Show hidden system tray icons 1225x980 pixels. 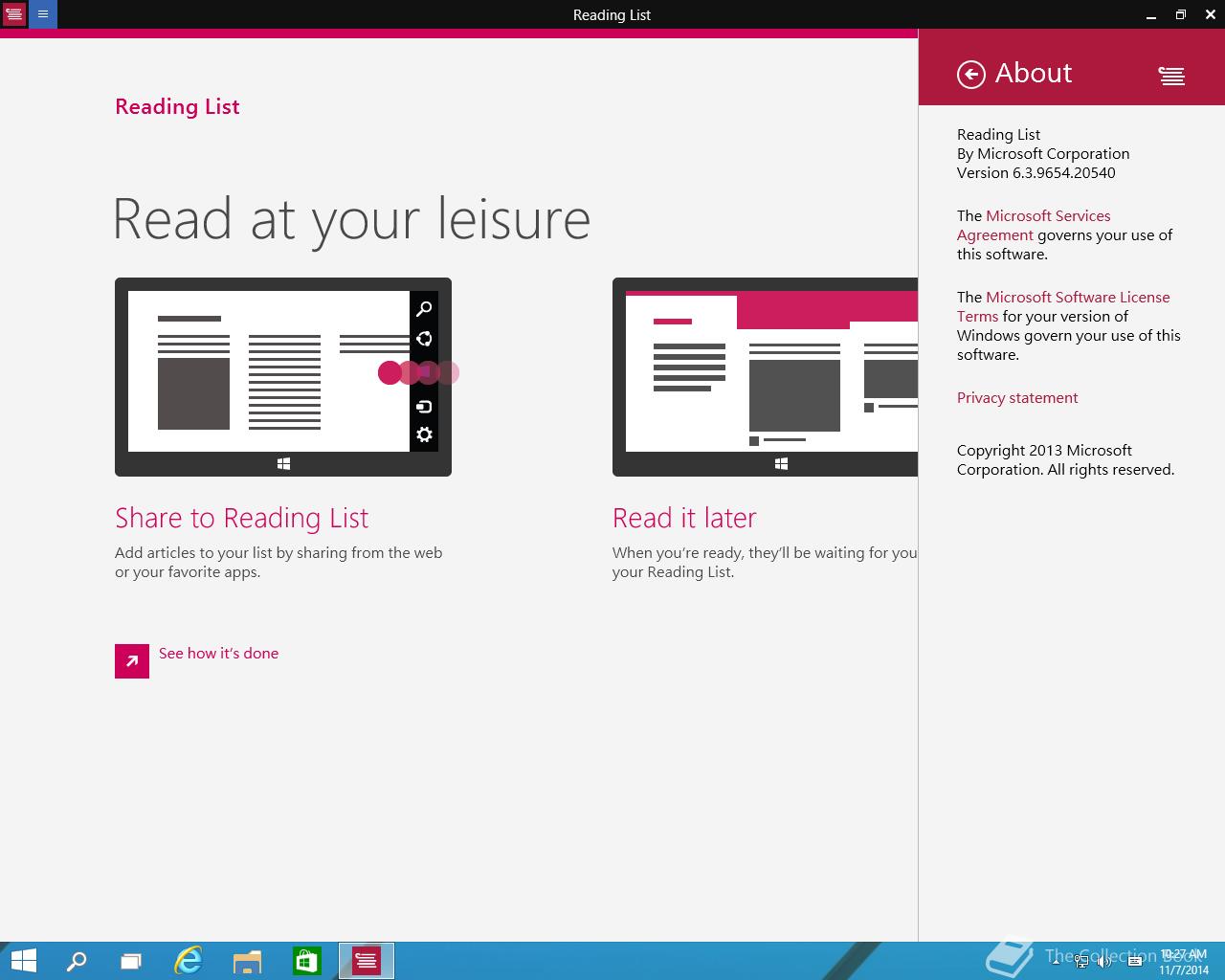pos(1056,962)
